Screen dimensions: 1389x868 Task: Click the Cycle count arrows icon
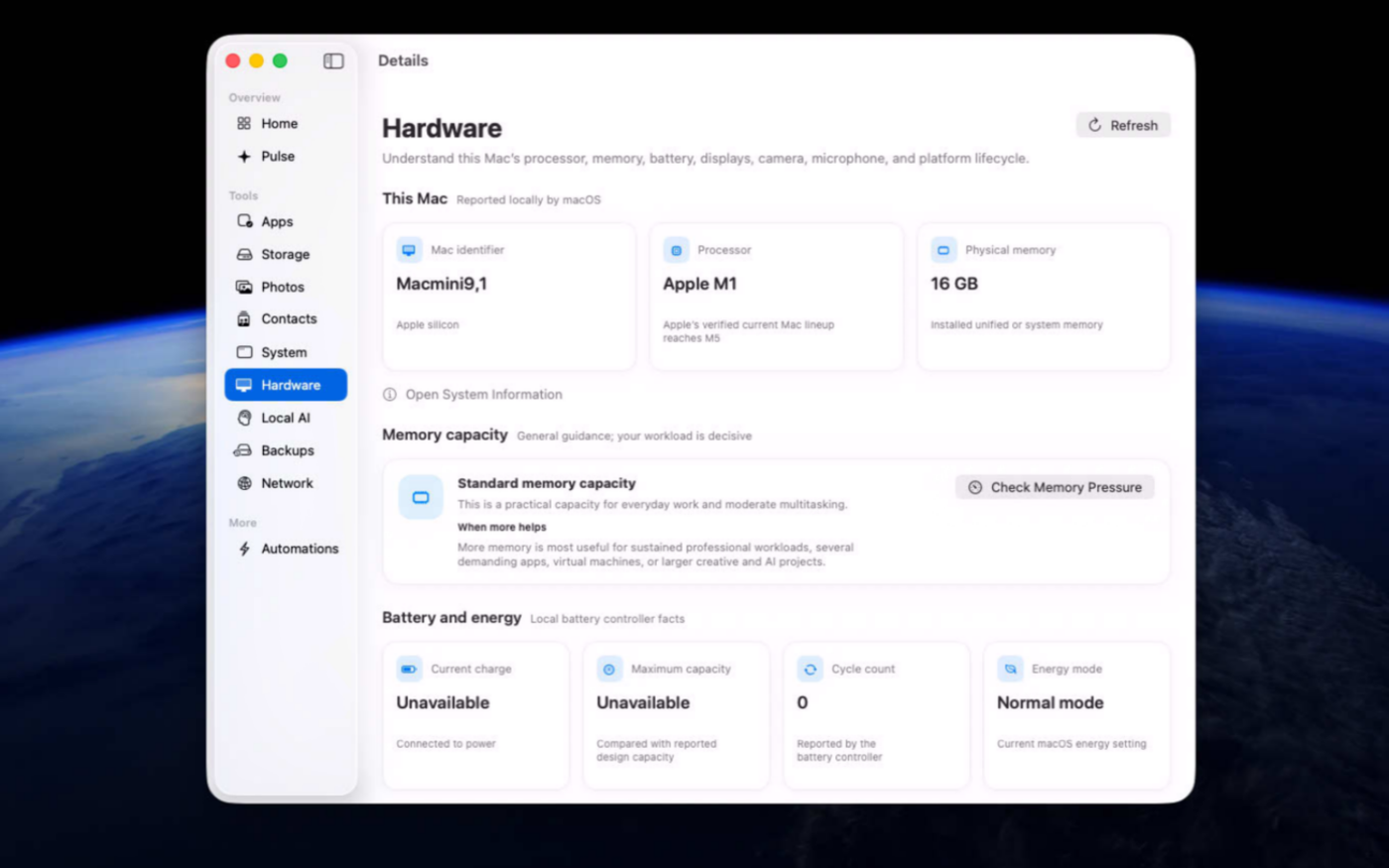click(810, 669)
